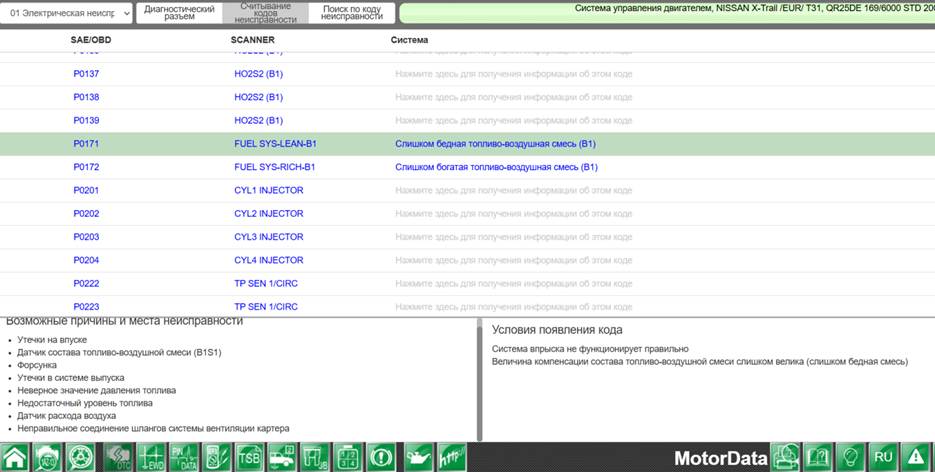
Task: Open the EWD wiring diagrams icon
Action: (x=151, y=457)
